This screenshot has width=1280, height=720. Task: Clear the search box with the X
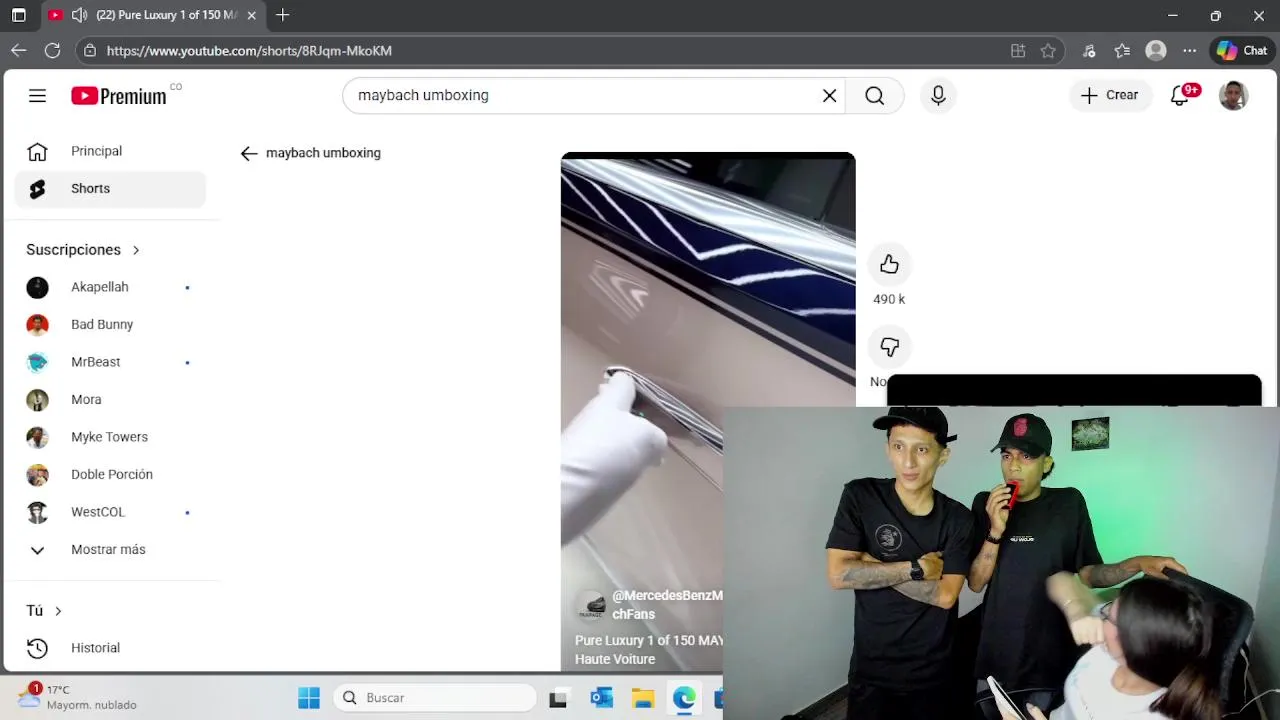pos(829,95)
